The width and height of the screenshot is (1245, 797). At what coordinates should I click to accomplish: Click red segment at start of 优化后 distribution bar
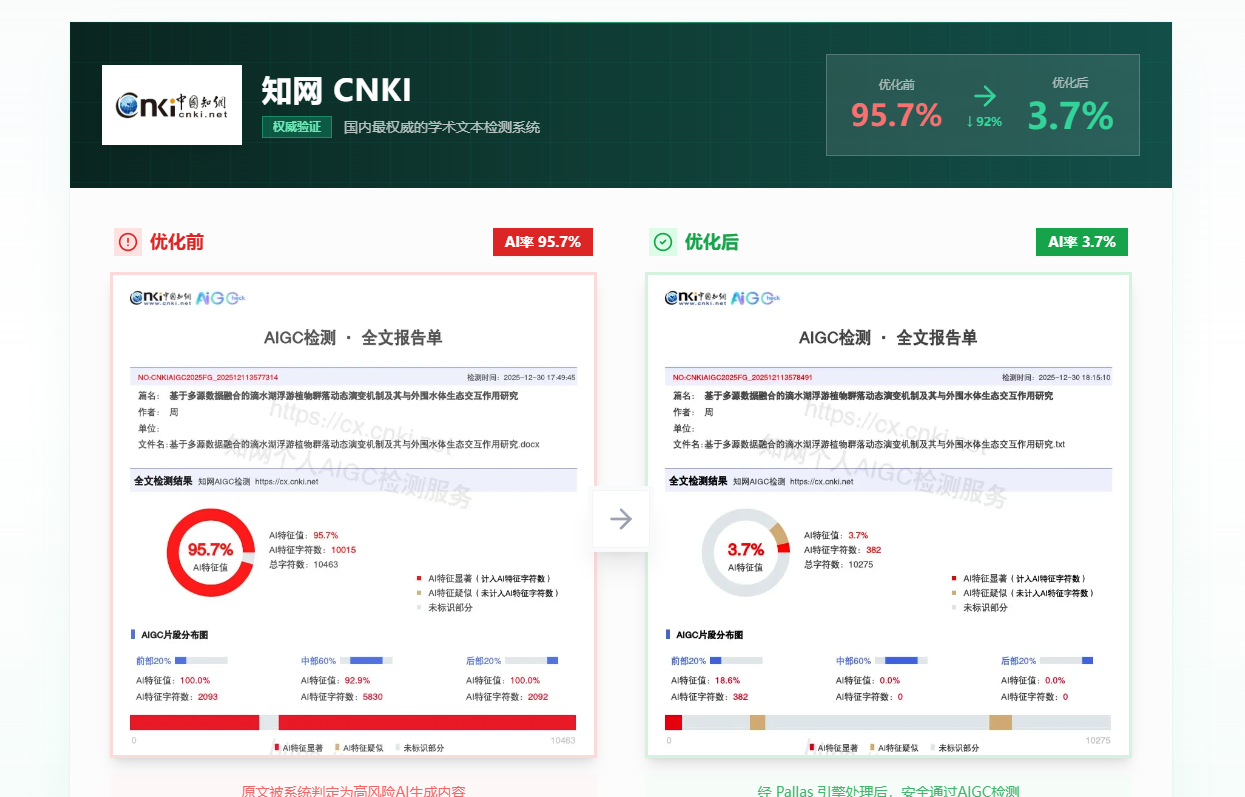pos(673,722)
